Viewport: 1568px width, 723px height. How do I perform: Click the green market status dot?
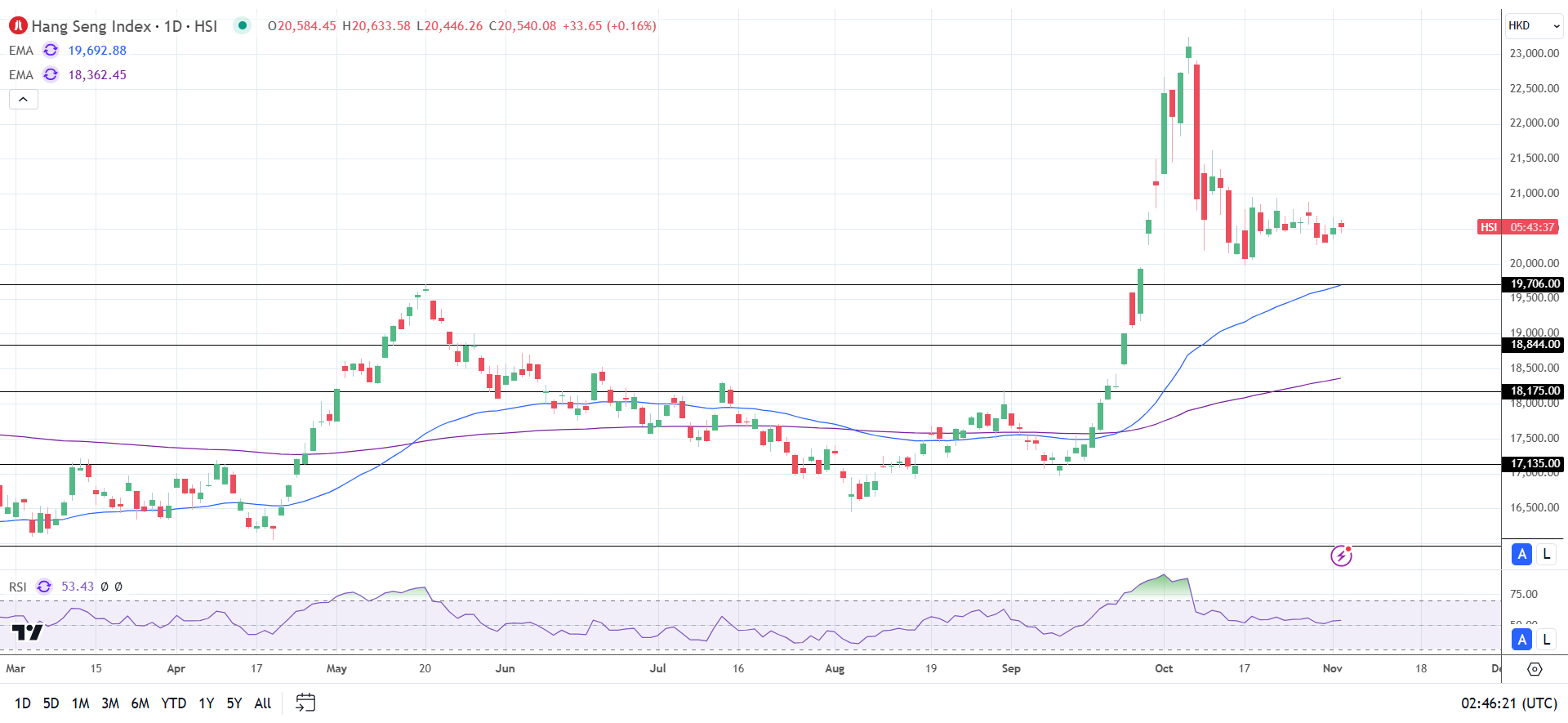243,25
